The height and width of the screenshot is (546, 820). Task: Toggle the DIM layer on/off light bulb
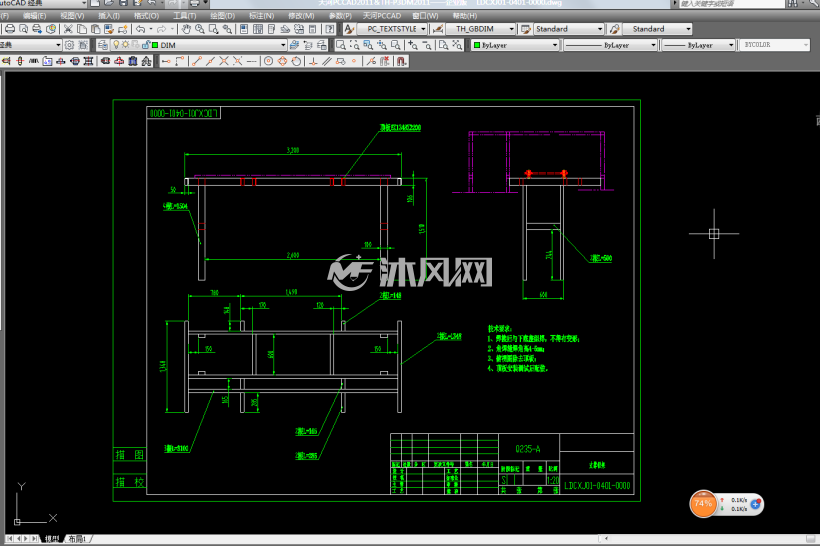116,45
